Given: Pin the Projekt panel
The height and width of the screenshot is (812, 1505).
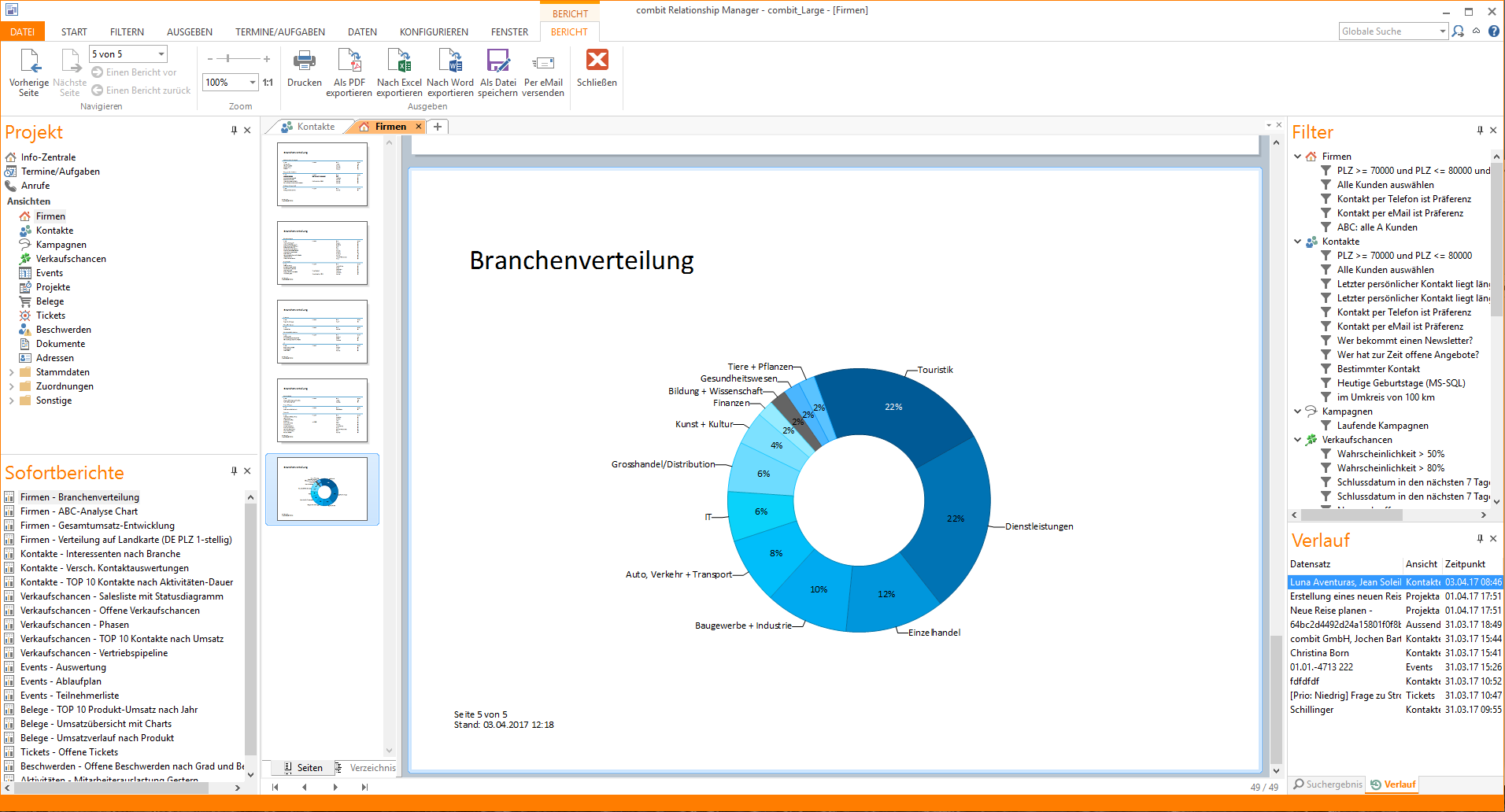Looking at the screenshot, I should tap(234, 131).
